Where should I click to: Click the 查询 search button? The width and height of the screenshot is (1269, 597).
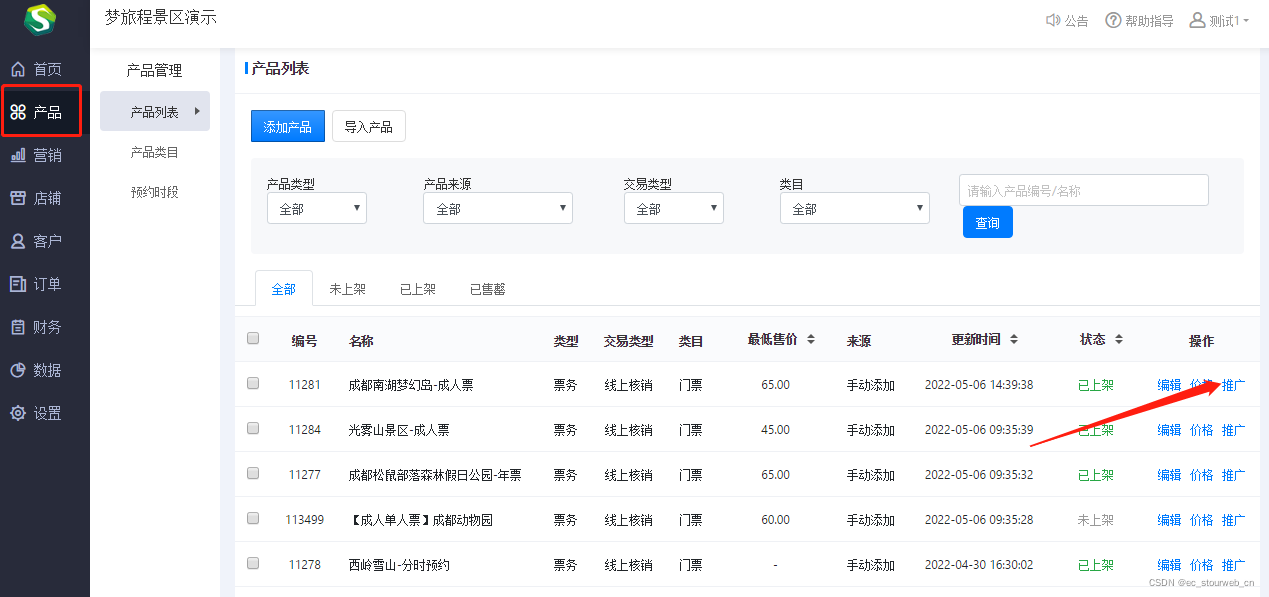tap(988, 223)
